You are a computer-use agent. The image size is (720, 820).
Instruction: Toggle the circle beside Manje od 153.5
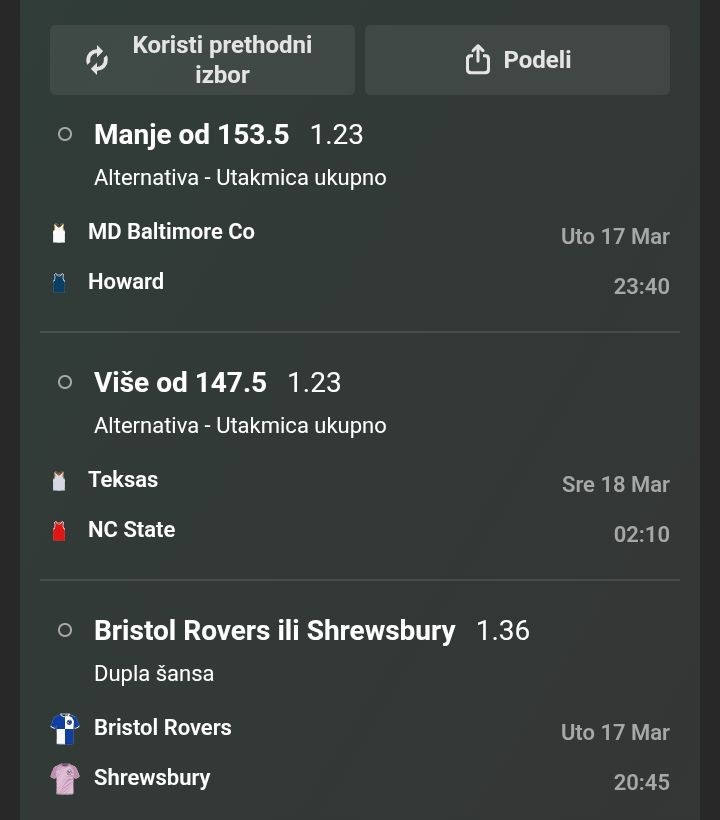65,134
